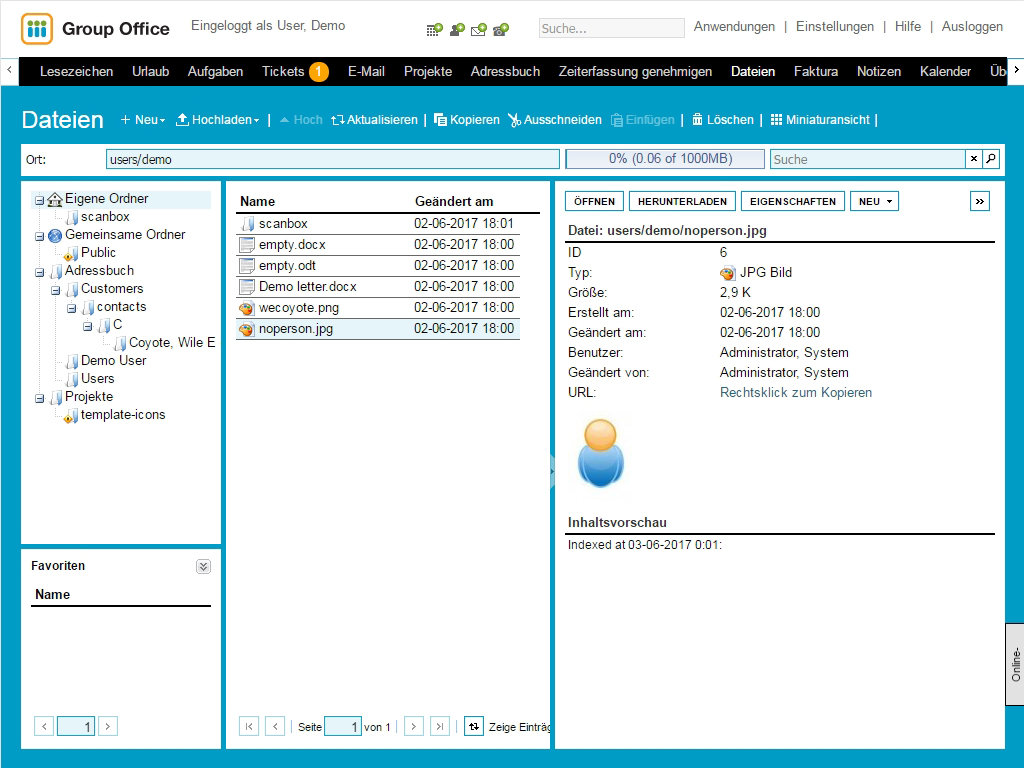Click the Rechtsklick zum Kopieren link
1024x768 pixels.
[x=795, y=393]
